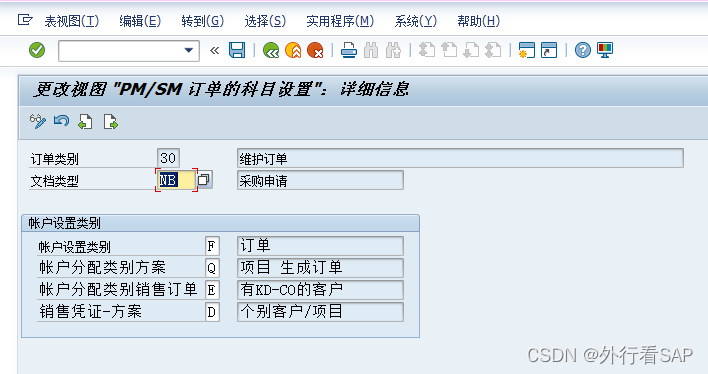The height and width of the screenshot is (374, 708).
Task: Open the 表视图(T) menu
Action: (x=71, y=21)
